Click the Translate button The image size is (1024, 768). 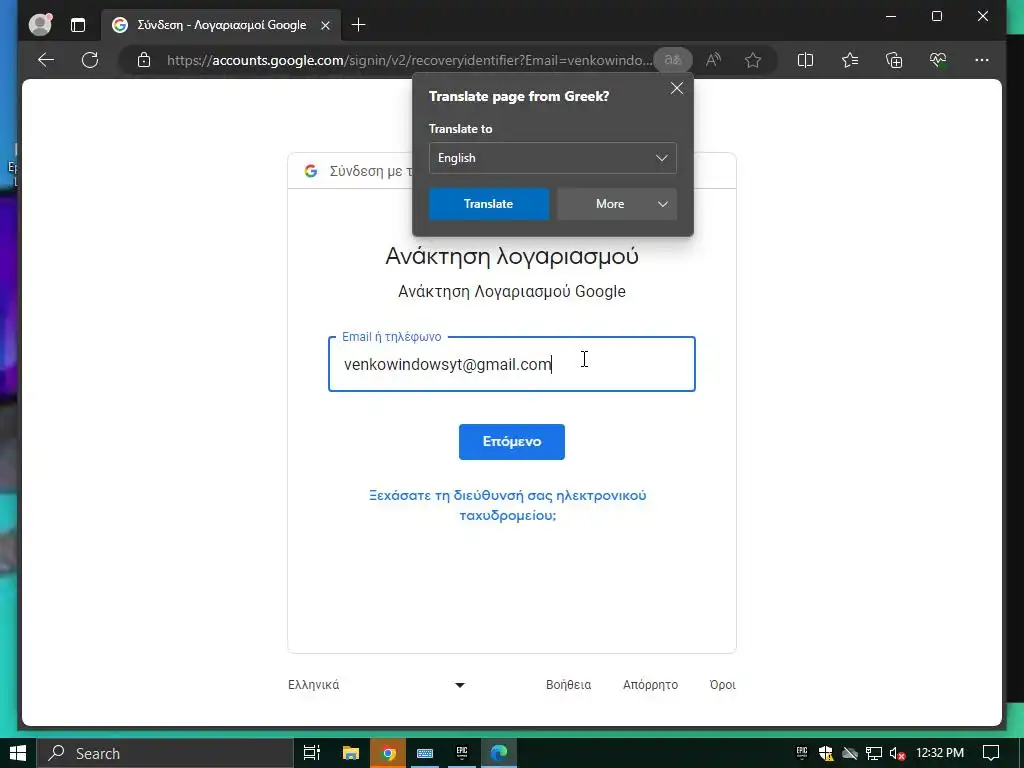[x=488, y=204]
